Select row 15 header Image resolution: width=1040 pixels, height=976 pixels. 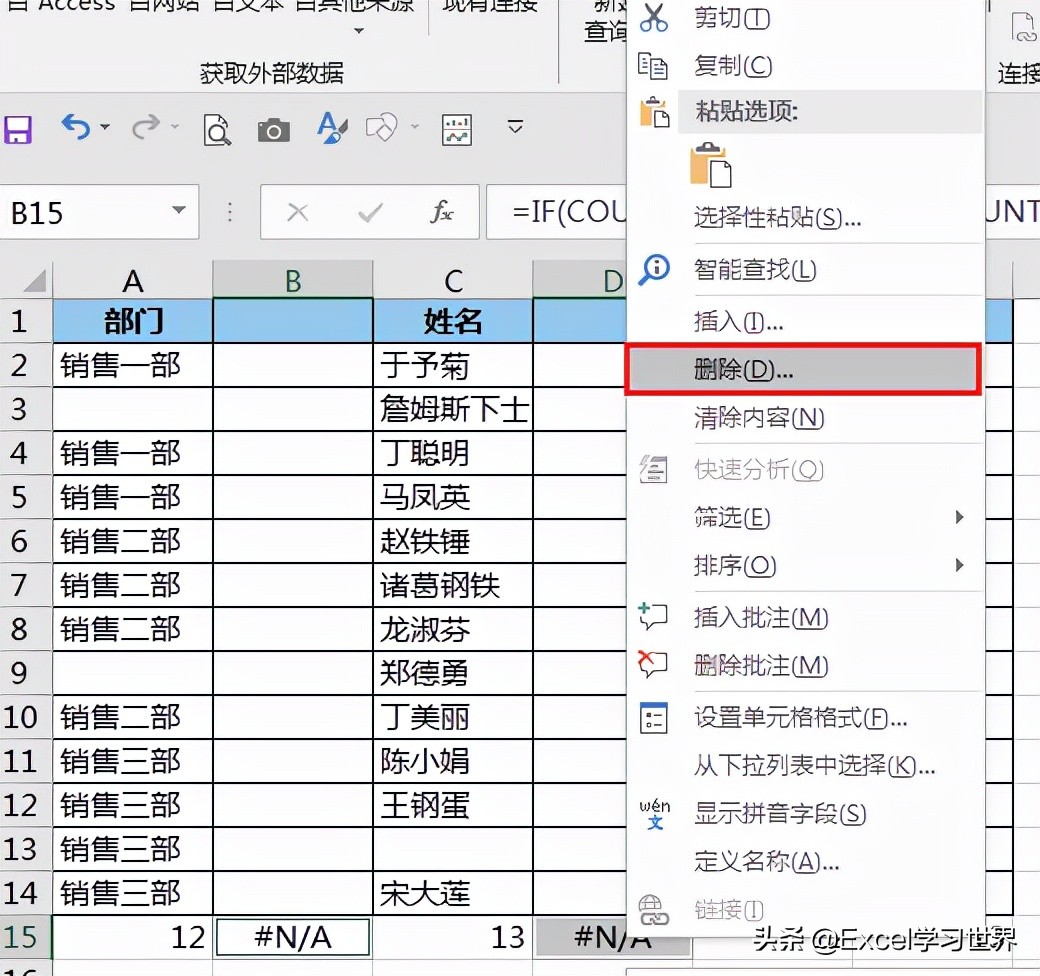click(25, 936)
